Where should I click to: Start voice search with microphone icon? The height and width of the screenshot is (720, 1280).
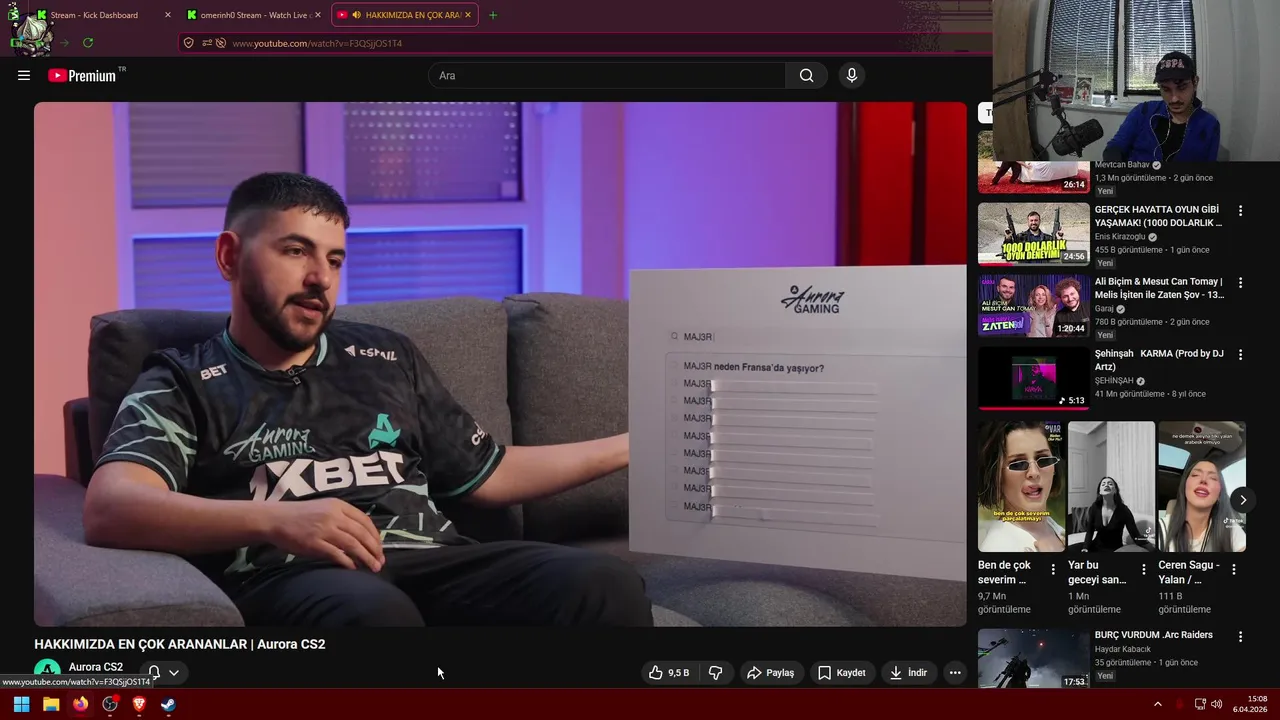click(851, 75)
